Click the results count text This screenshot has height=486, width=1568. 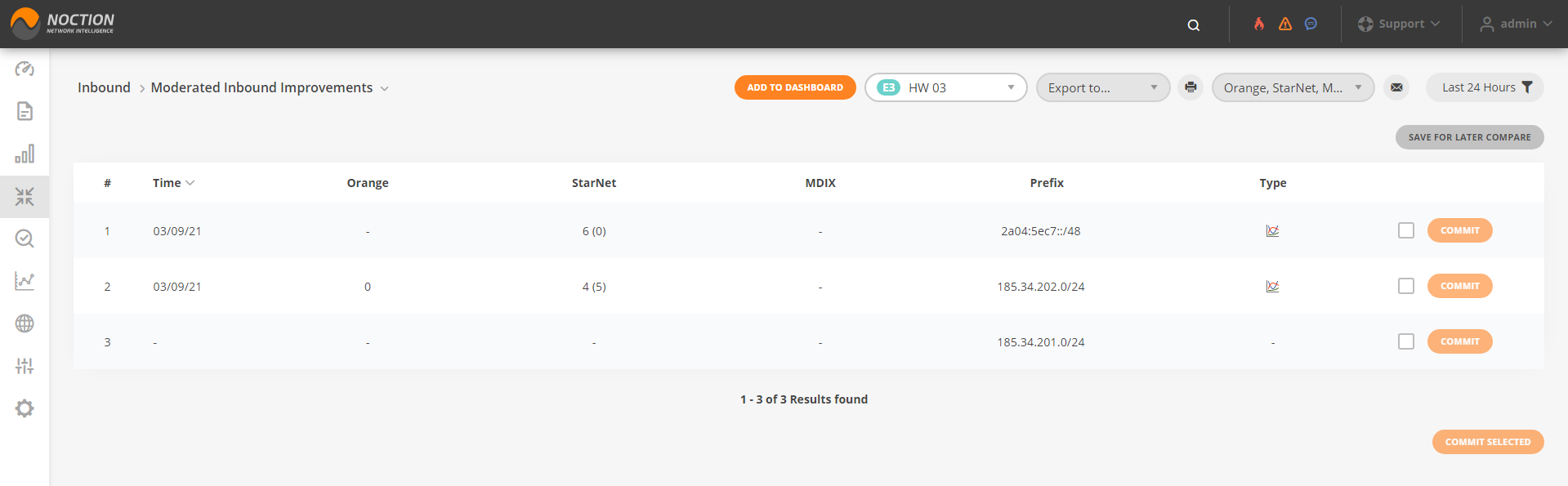pyautogui.click(x=804, y=399)
